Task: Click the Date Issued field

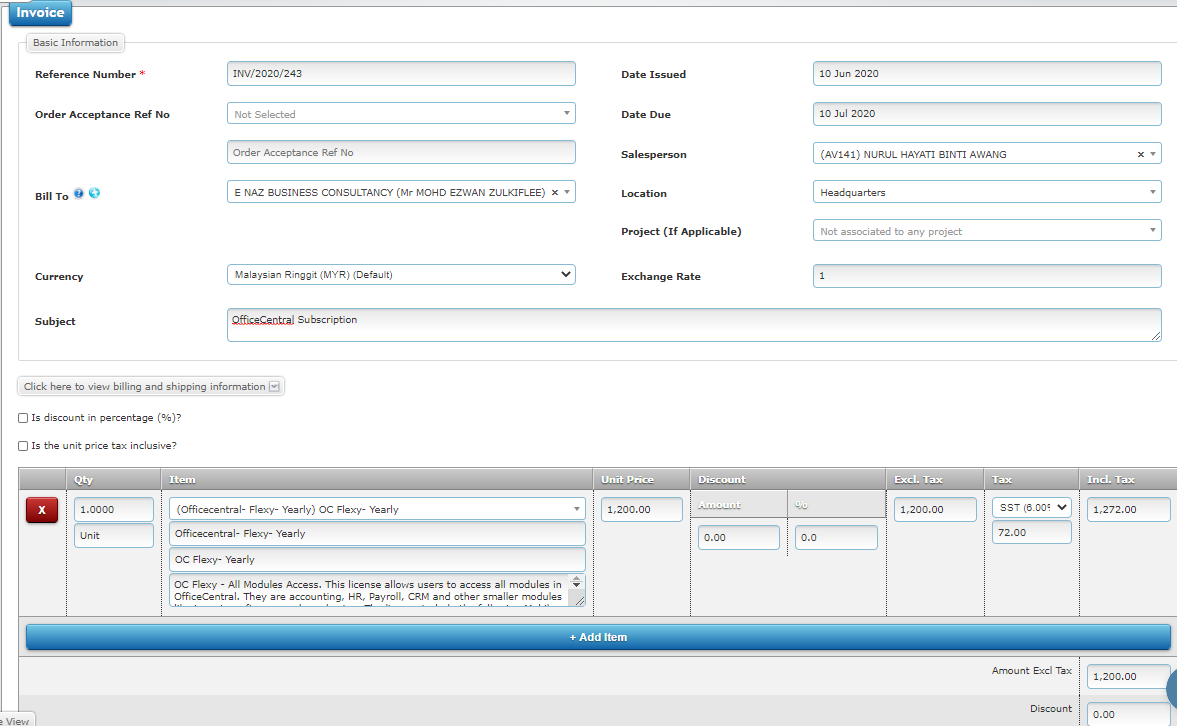Action: tap(986, 74)
